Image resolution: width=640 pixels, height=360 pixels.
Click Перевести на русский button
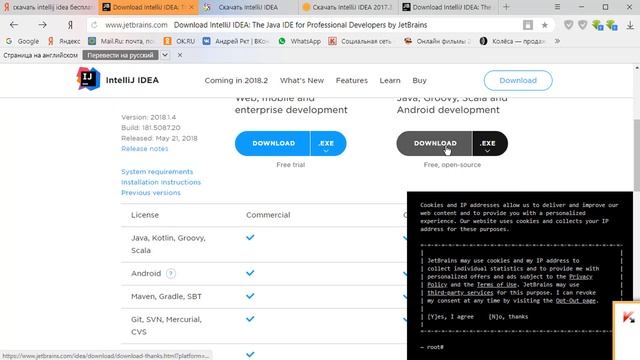coord(120,55)
